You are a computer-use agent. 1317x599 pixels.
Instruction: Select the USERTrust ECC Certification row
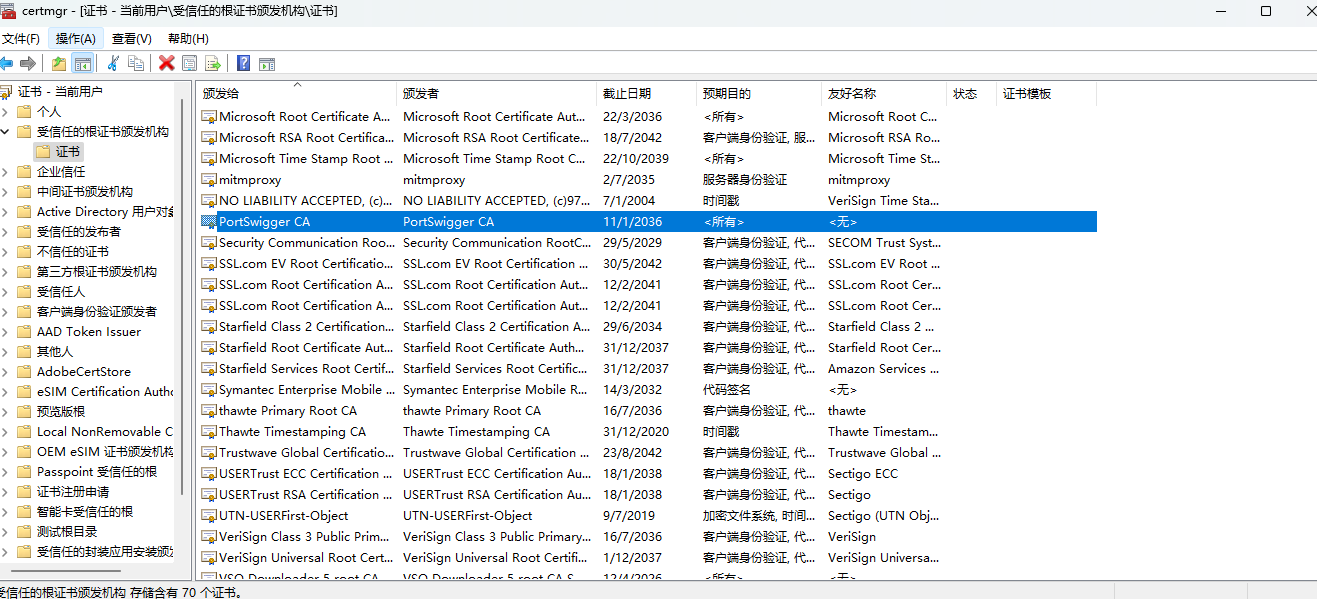click(x=647, y=474)
